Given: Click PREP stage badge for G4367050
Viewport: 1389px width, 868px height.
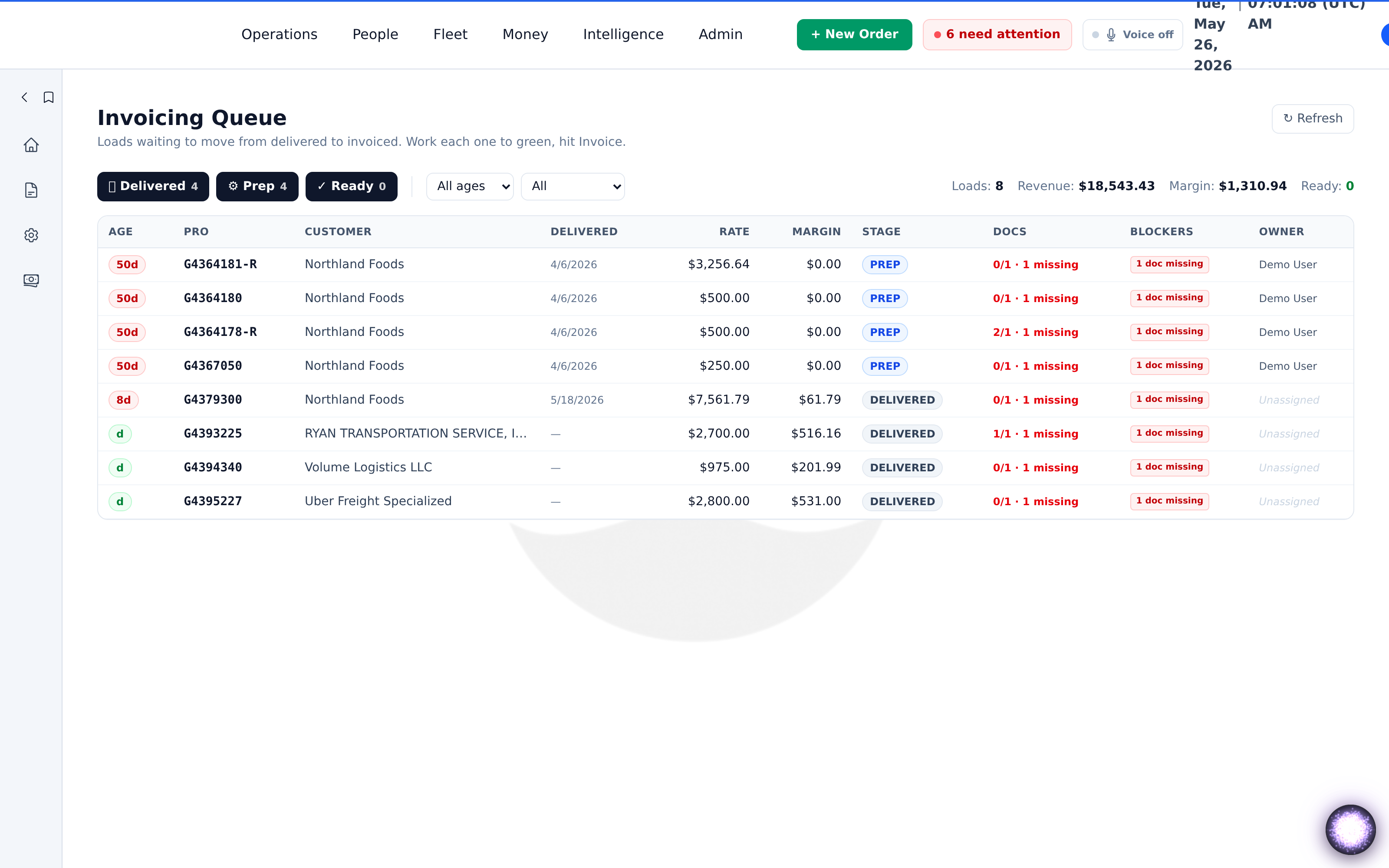Looking at the screenshot, I should [885, 366].
